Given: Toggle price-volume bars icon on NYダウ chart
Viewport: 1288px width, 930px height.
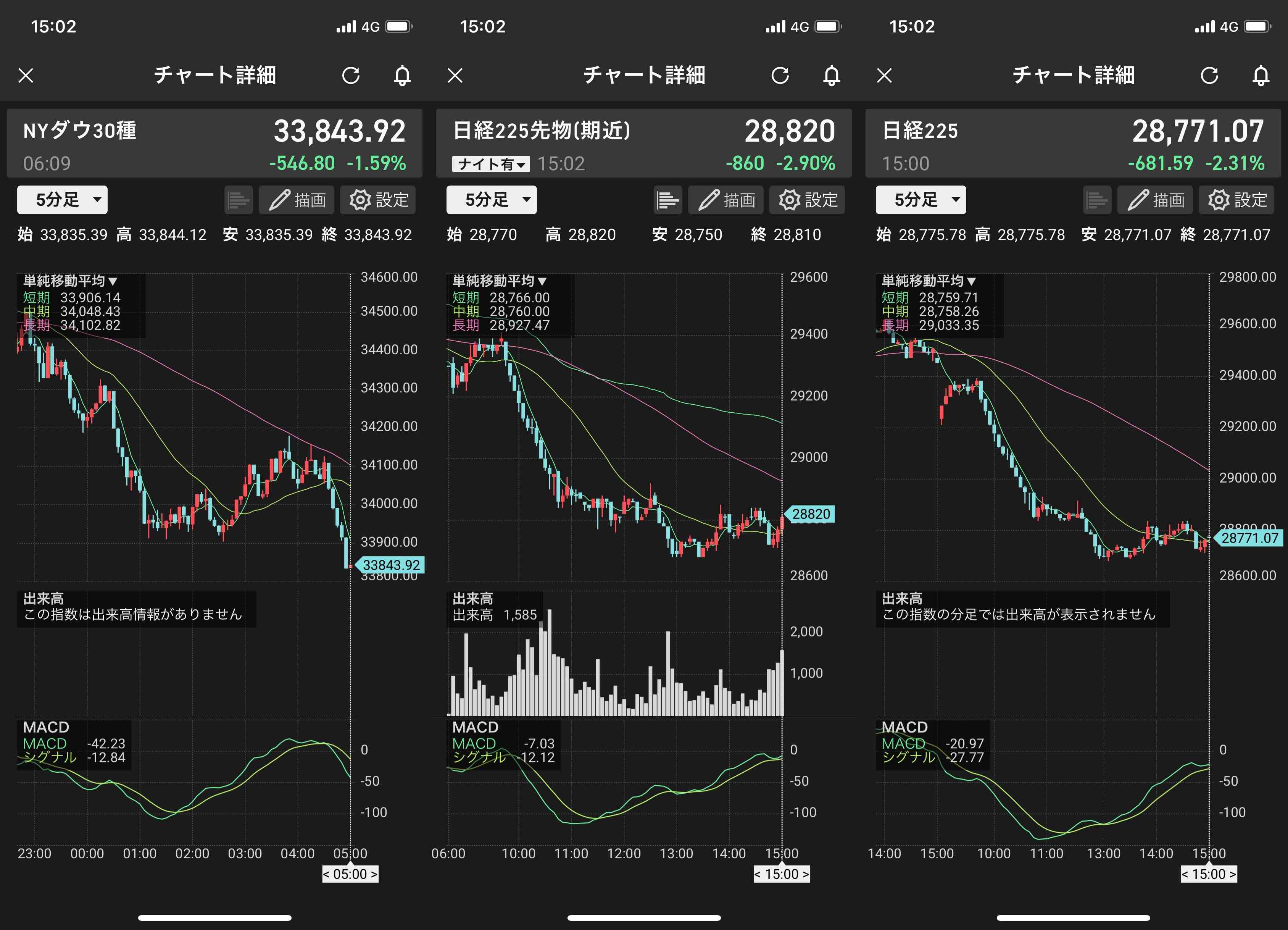Looking at the screenshot, I should 238,200.
